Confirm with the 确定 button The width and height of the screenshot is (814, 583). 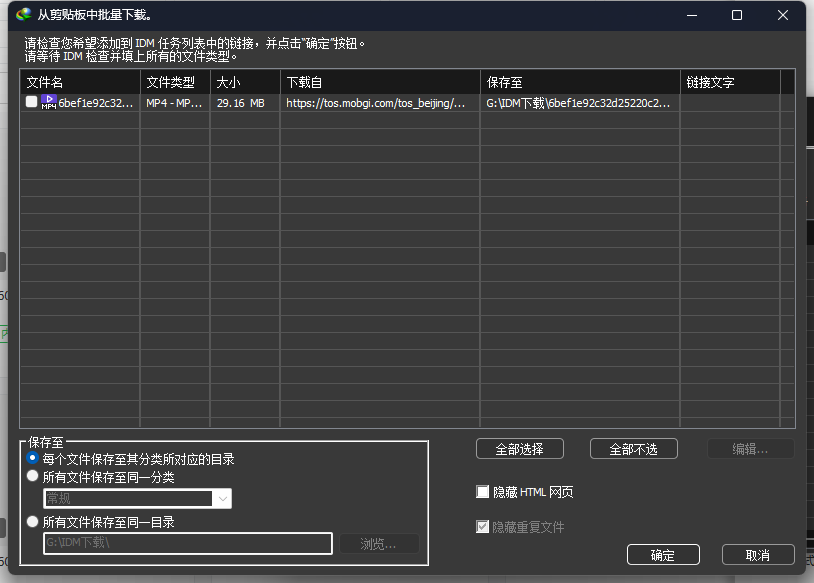coord(662,555)
